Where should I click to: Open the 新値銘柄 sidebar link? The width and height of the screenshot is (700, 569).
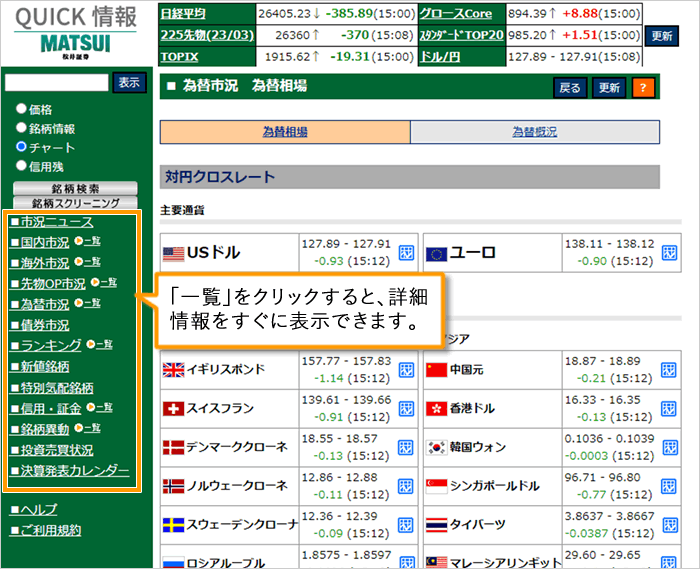[40, 367]
